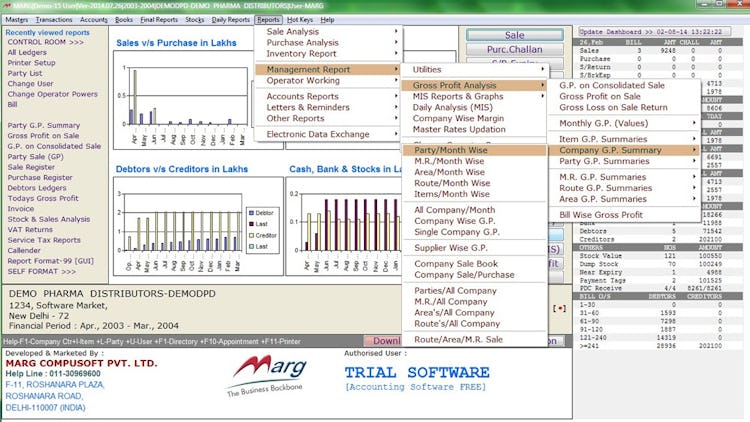Select Supplier Wise G.P. entry
The height and width of the screenshot is (422, 750).
point(474,248)
